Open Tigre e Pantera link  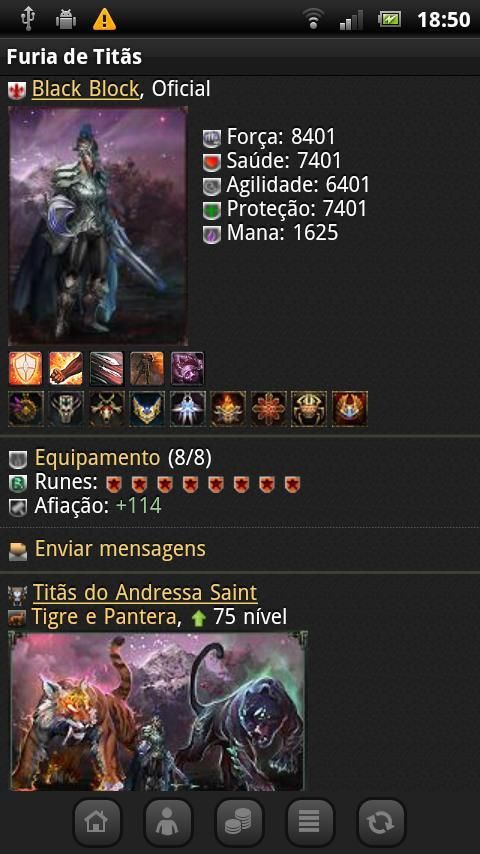106,617
